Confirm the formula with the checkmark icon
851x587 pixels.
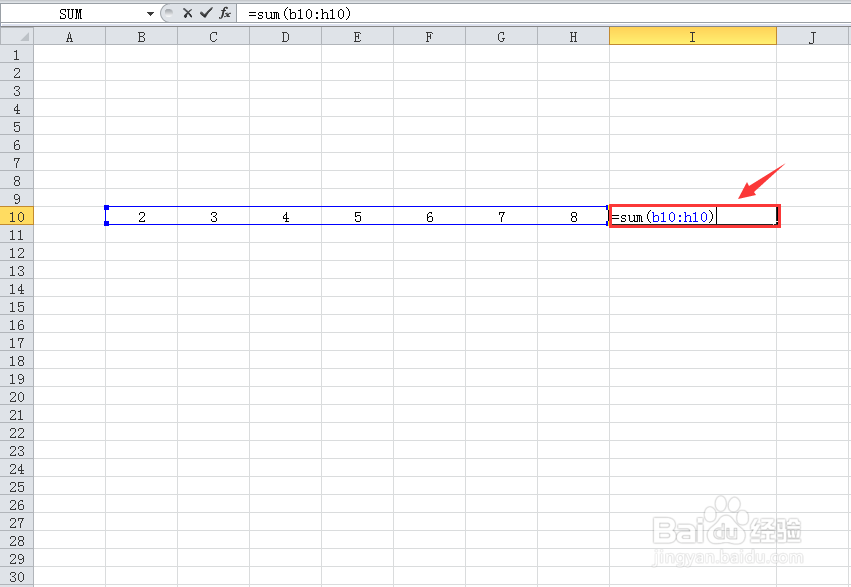[206, 14]
